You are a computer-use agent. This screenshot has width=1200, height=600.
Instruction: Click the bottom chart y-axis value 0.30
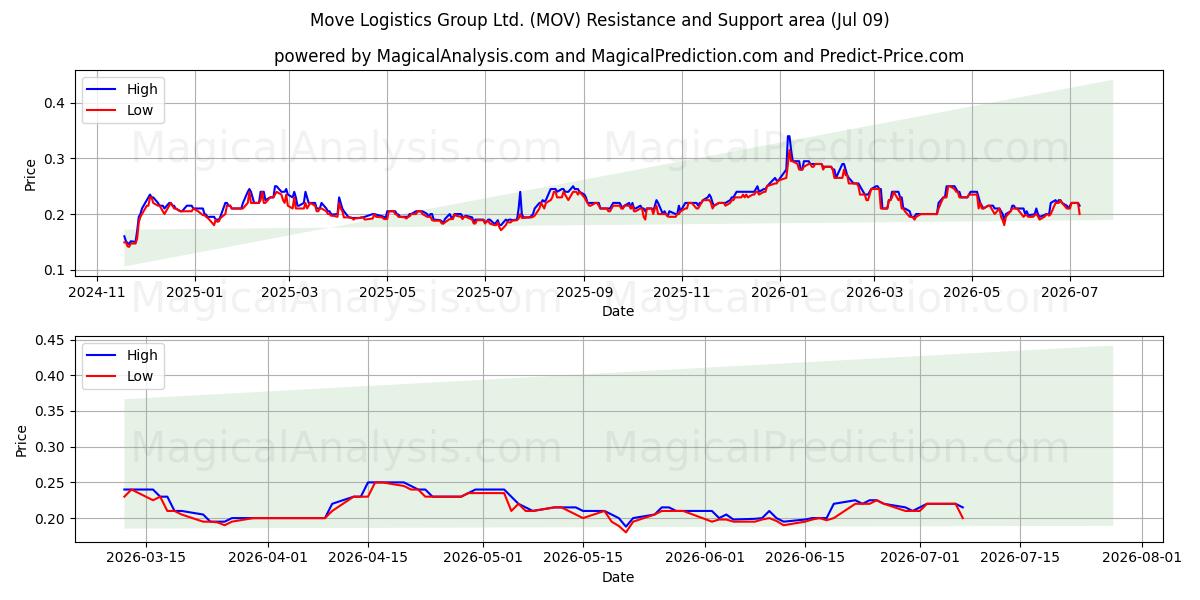point(50,448)
